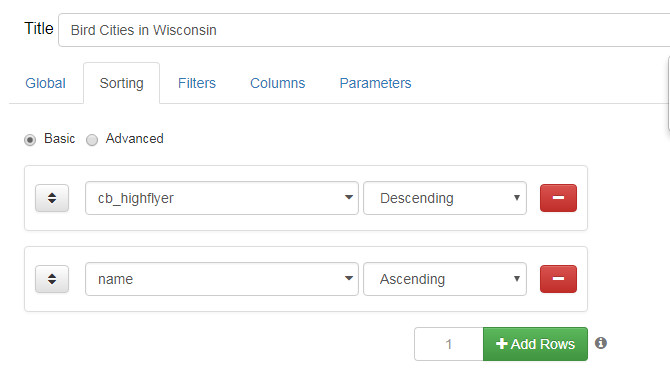
Task: Switch to the Global tab
Action: coord(45,83)
